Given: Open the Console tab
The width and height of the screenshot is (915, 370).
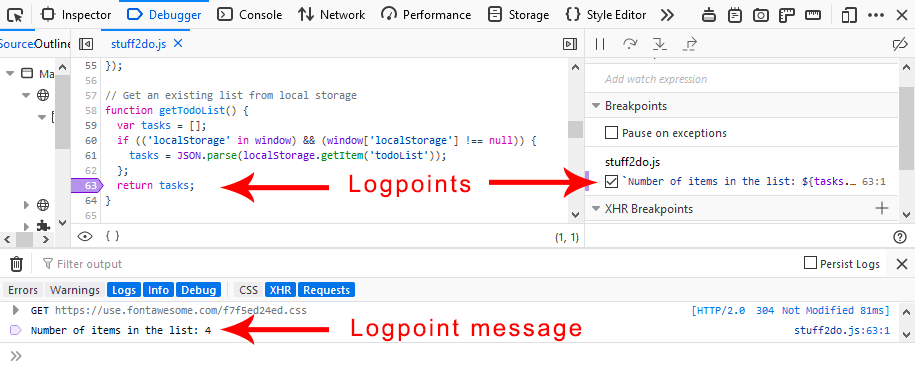Looking at the screenshot, I should (x=249, y=15).
